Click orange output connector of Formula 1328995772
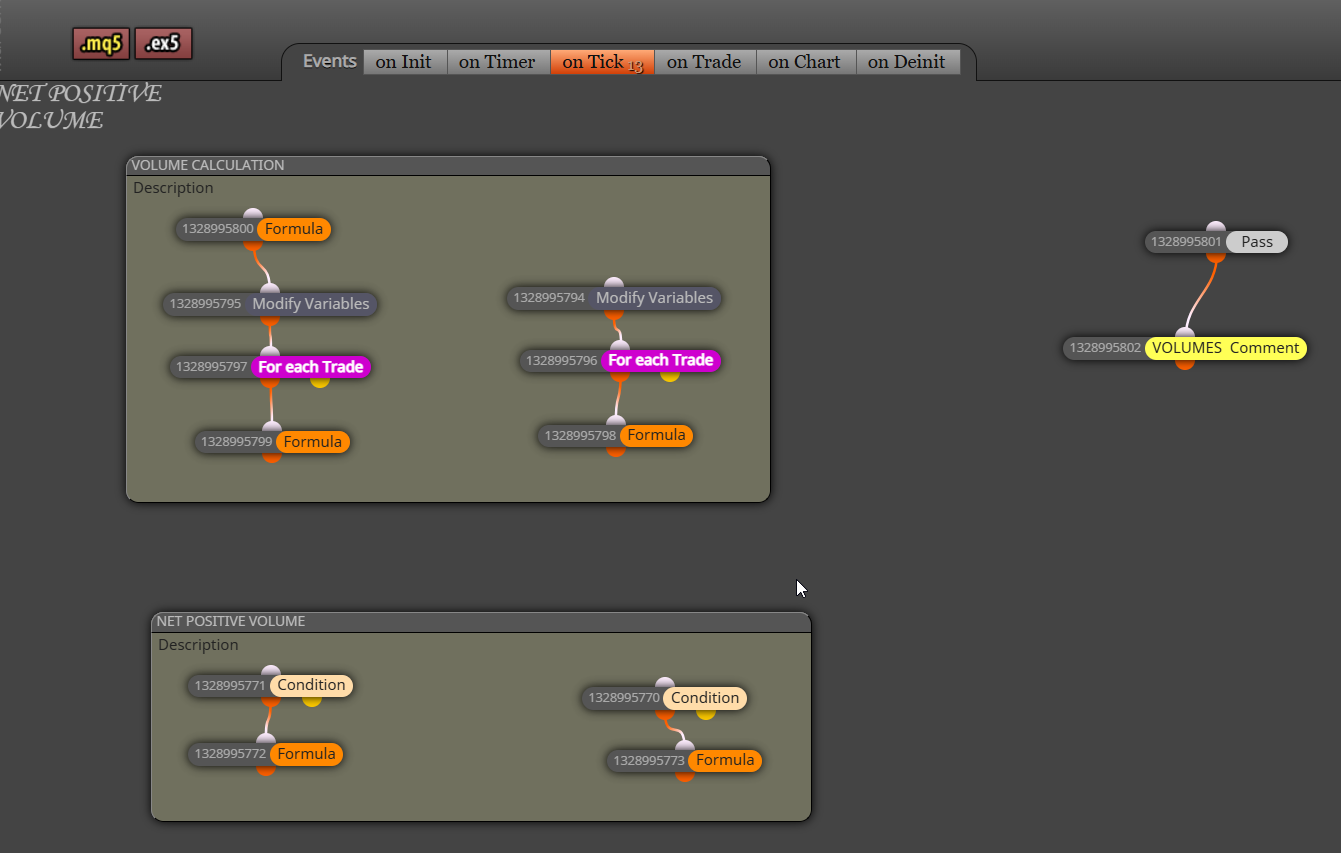The image size is (1341, 853). 265,770
